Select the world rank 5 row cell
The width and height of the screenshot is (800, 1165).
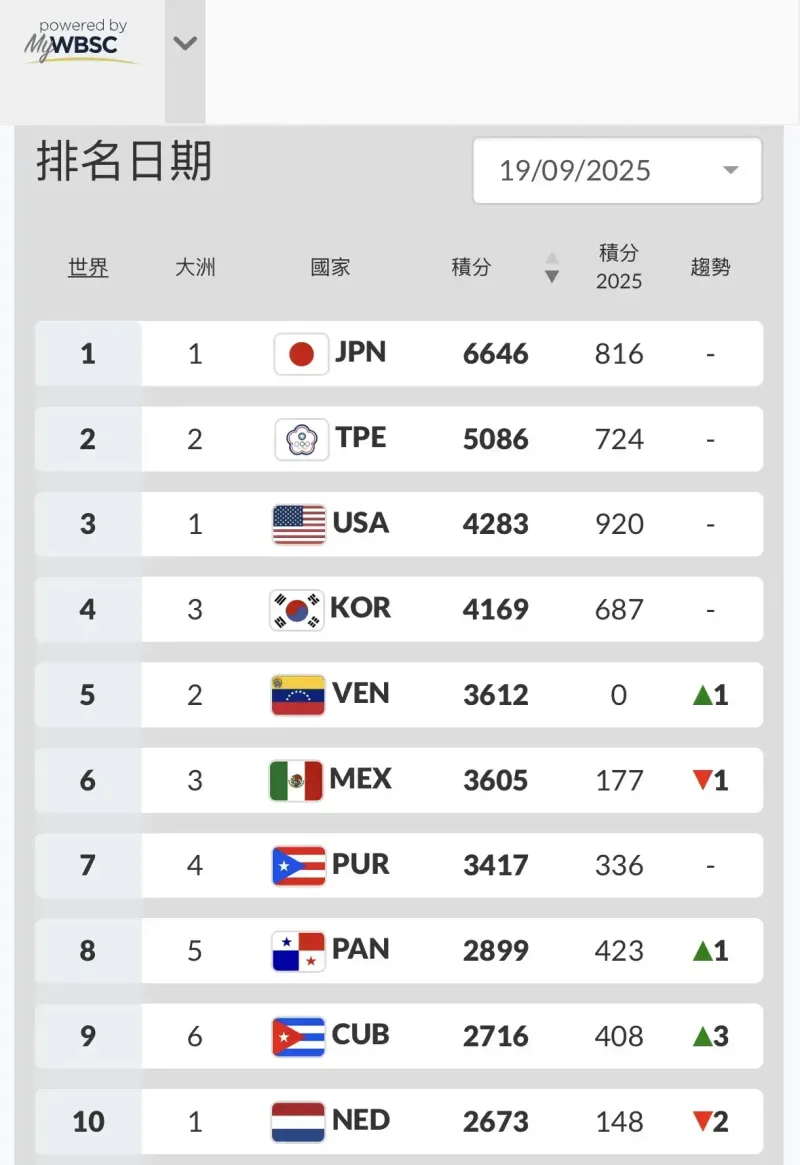click(x=88, y=695)
